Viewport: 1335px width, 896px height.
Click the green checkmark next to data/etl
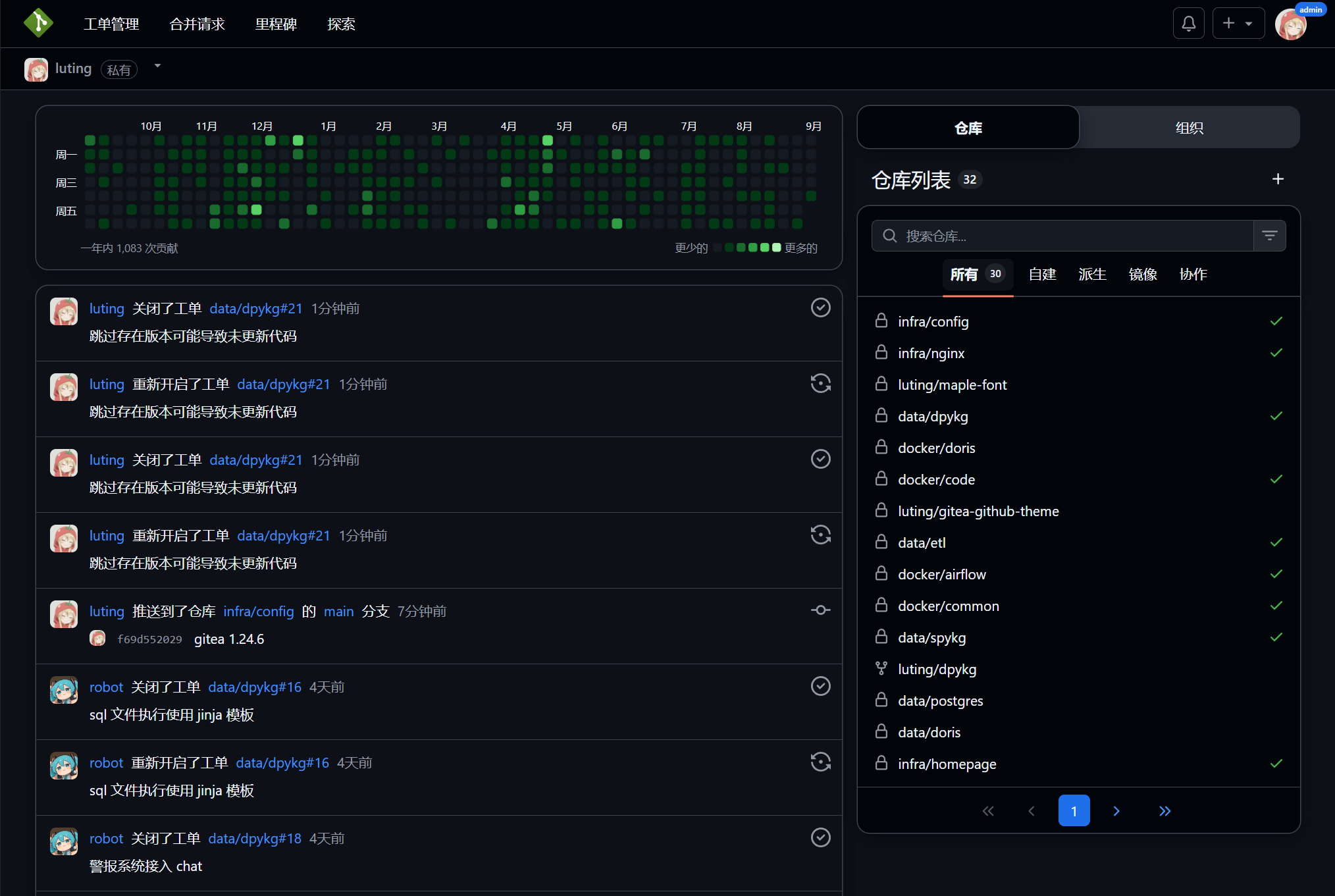pyautogui.click(x=1276, y=542)
